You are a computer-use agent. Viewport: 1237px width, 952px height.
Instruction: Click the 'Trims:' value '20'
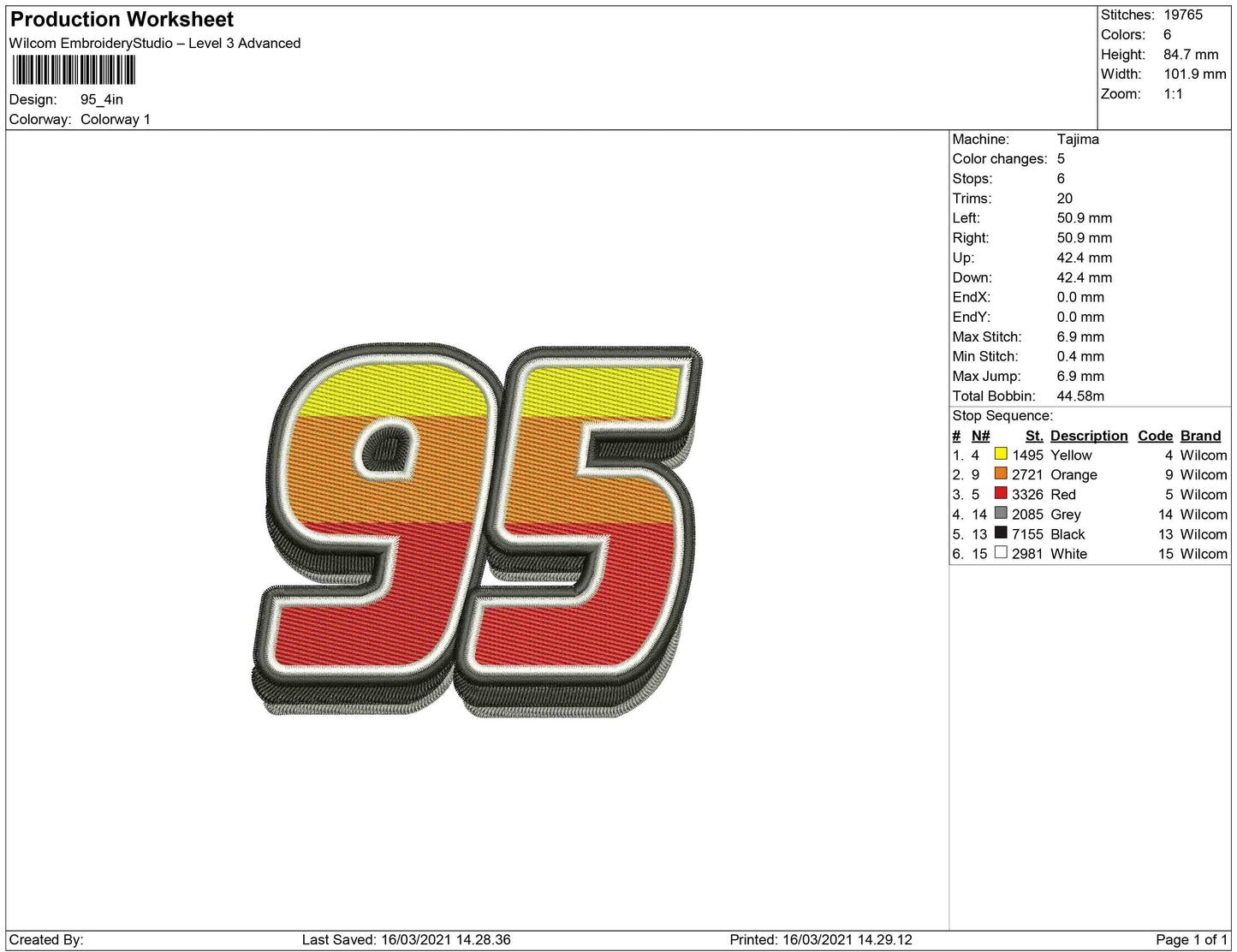click(1065, 198)
